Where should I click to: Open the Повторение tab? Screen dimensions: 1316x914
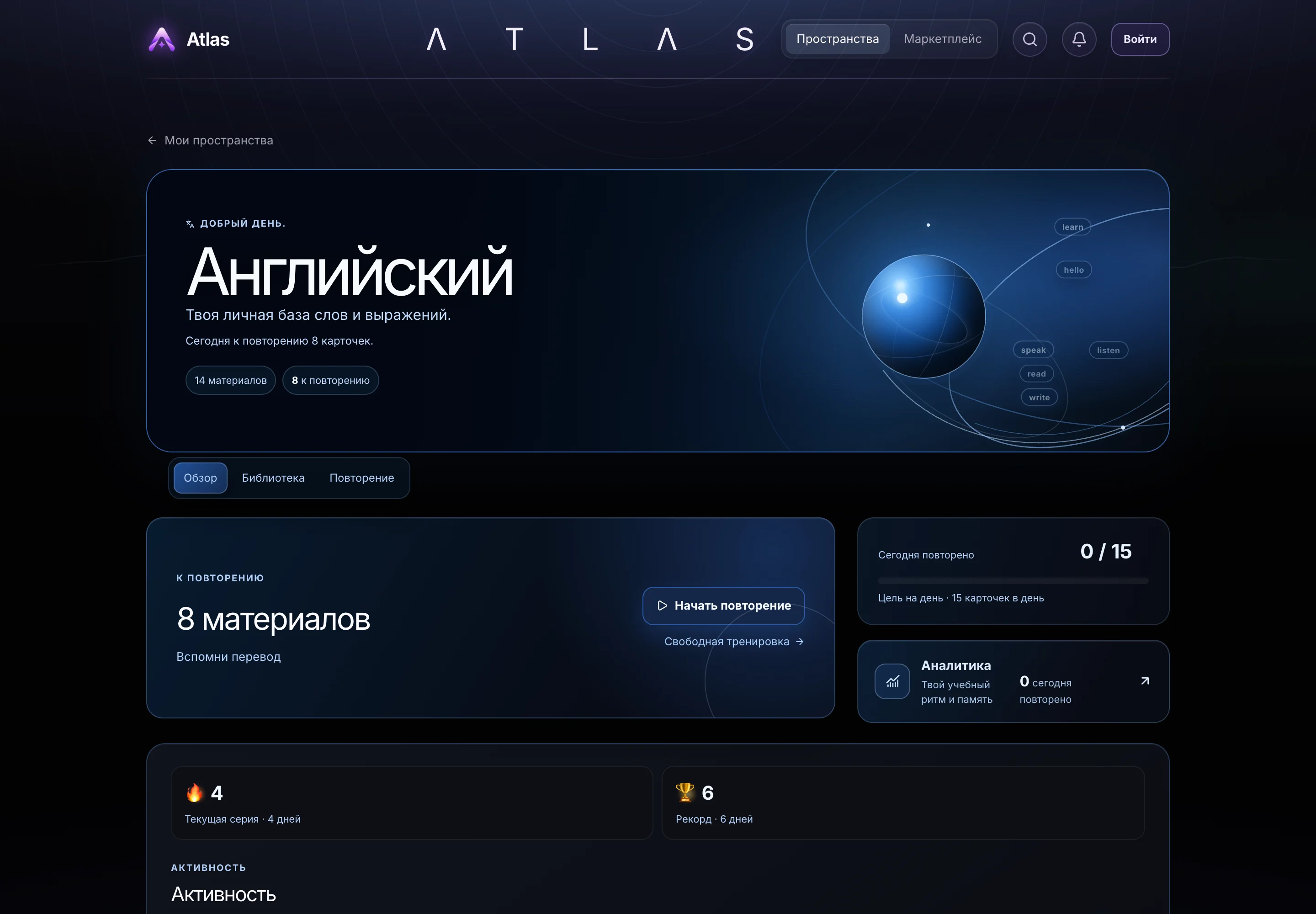pos(361,478)
